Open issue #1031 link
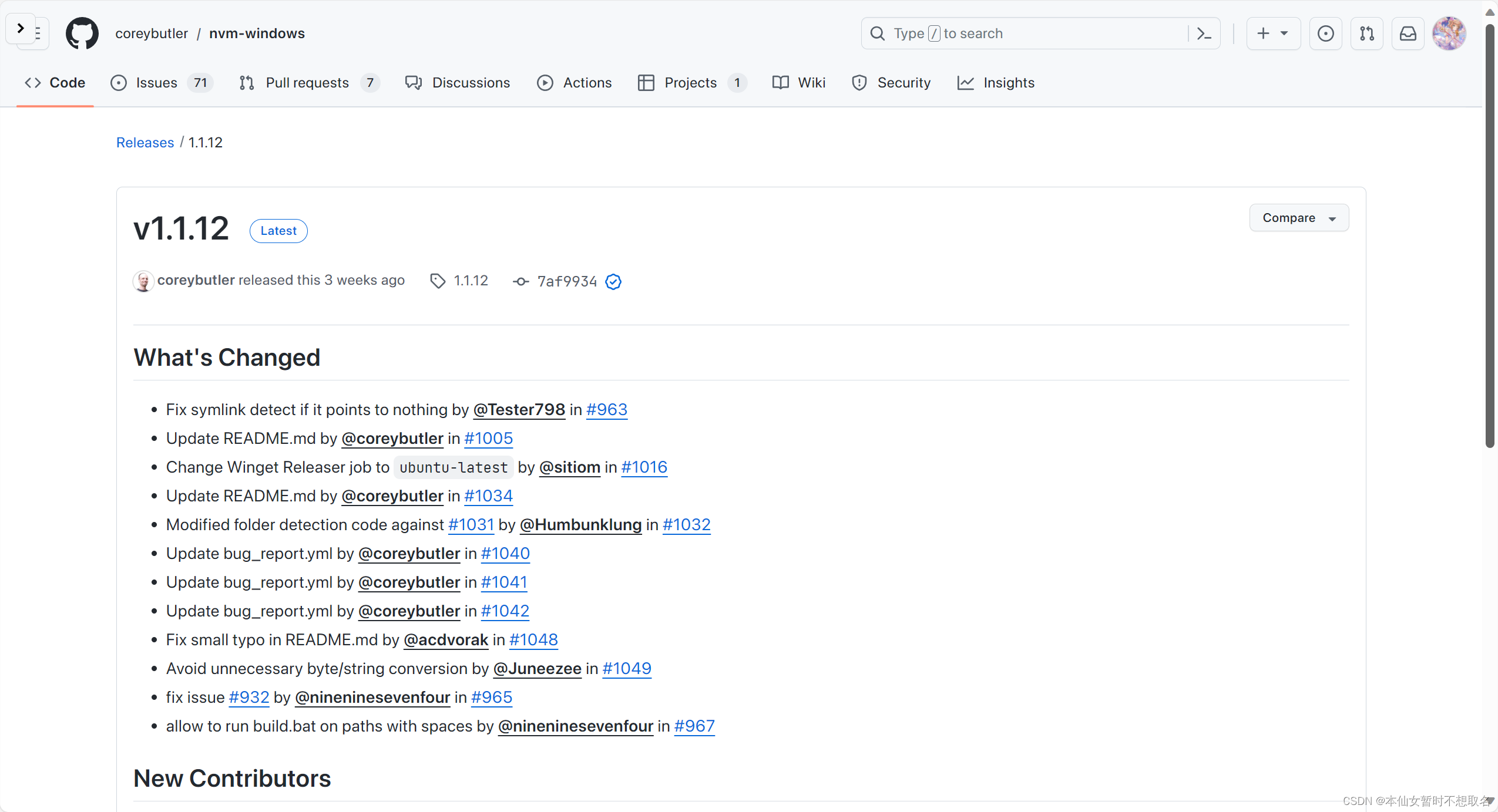 point(471,525)
